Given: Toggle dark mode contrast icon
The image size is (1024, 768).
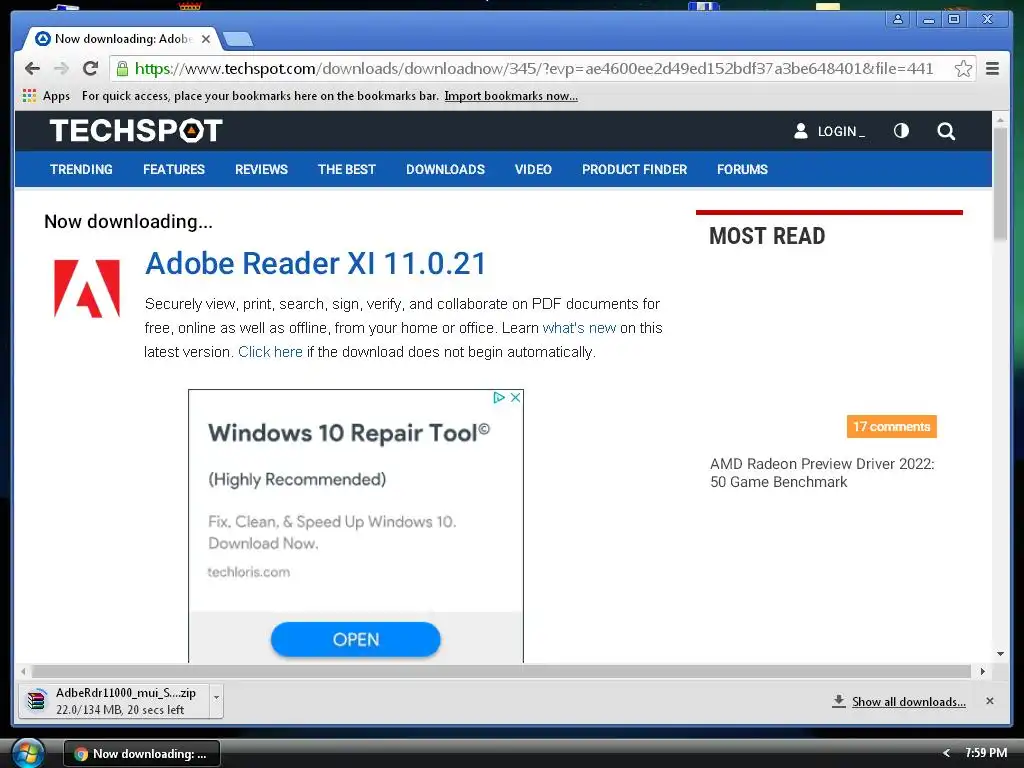Looking at the screenshot, I should (x=901, y=131).
